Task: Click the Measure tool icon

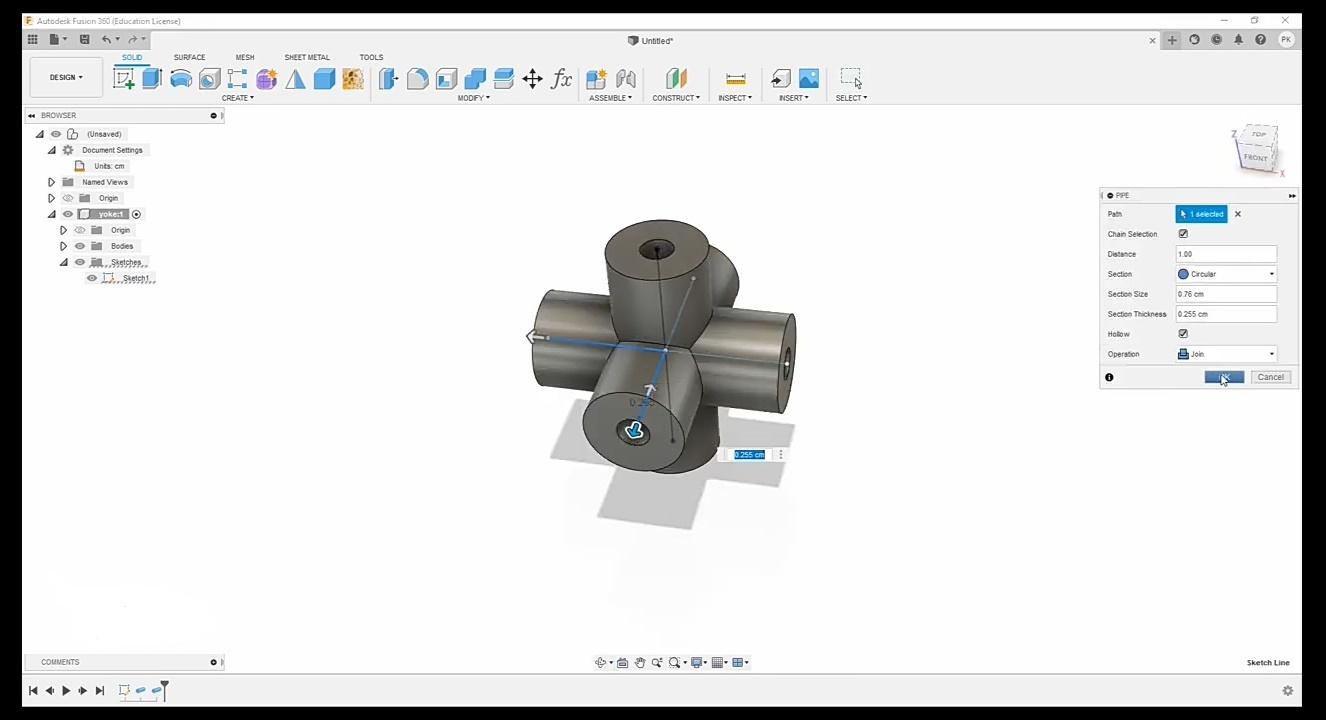Action: 735,79
